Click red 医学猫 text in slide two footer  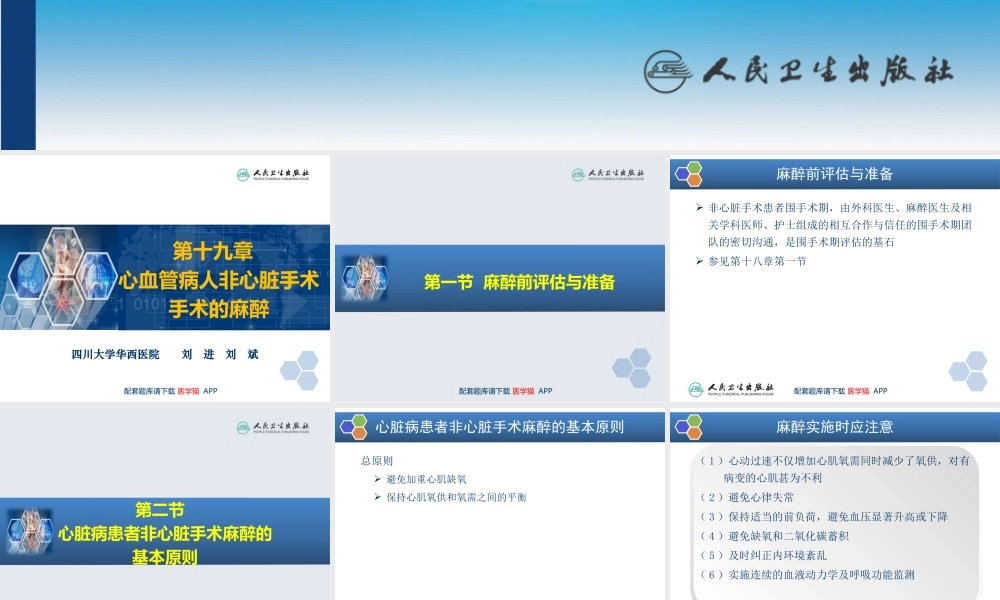pos(525,391)
